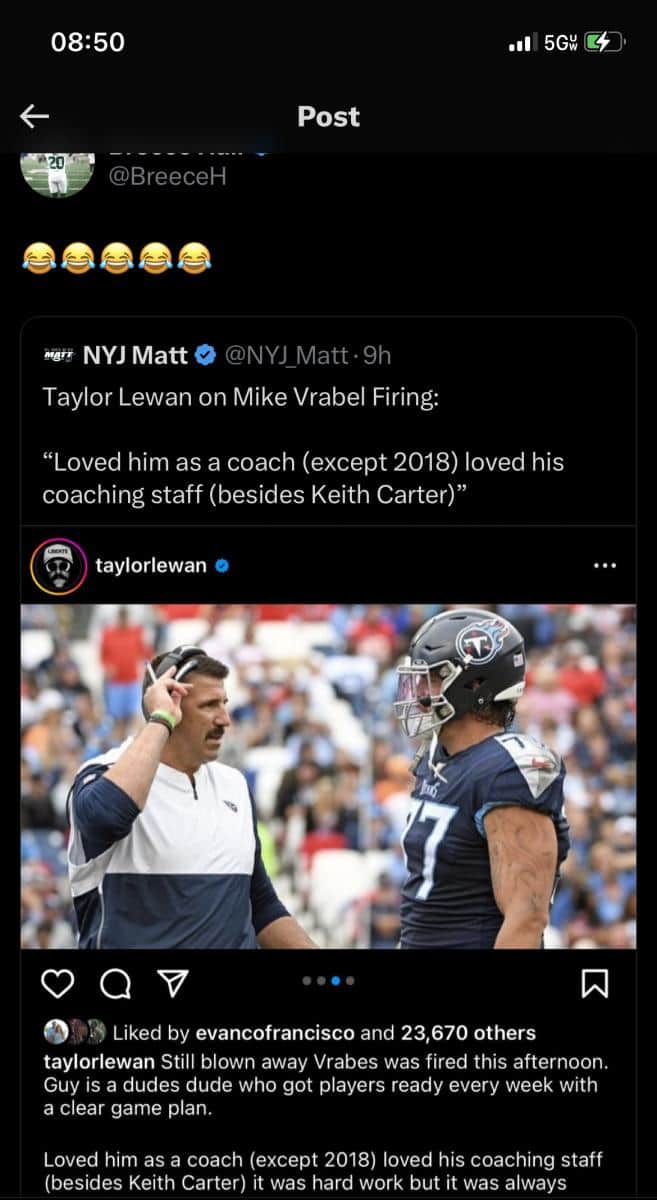Tap the back arrow to return
Image resolution: width=657 pixels, height=1200 pixels.
[x=34, y=117]
